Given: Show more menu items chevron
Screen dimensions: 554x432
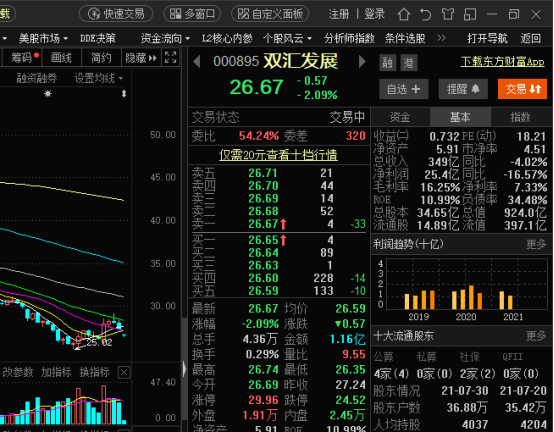Looking at the screenshot, I should [441, 38].
